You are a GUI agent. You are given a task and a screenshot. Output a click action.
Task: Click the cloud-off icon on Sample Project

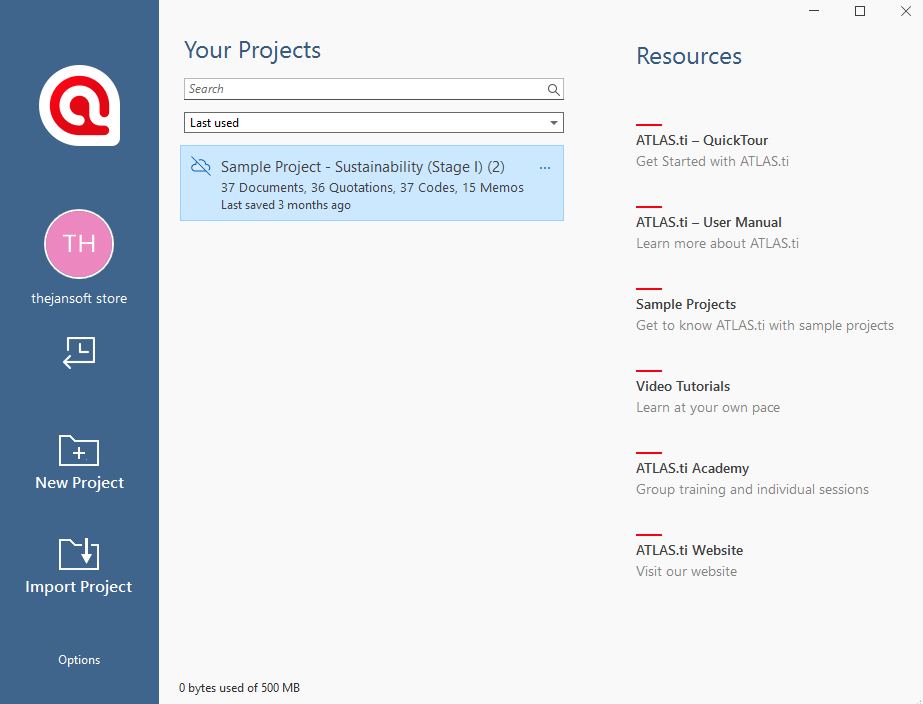[x=201, y=167]
